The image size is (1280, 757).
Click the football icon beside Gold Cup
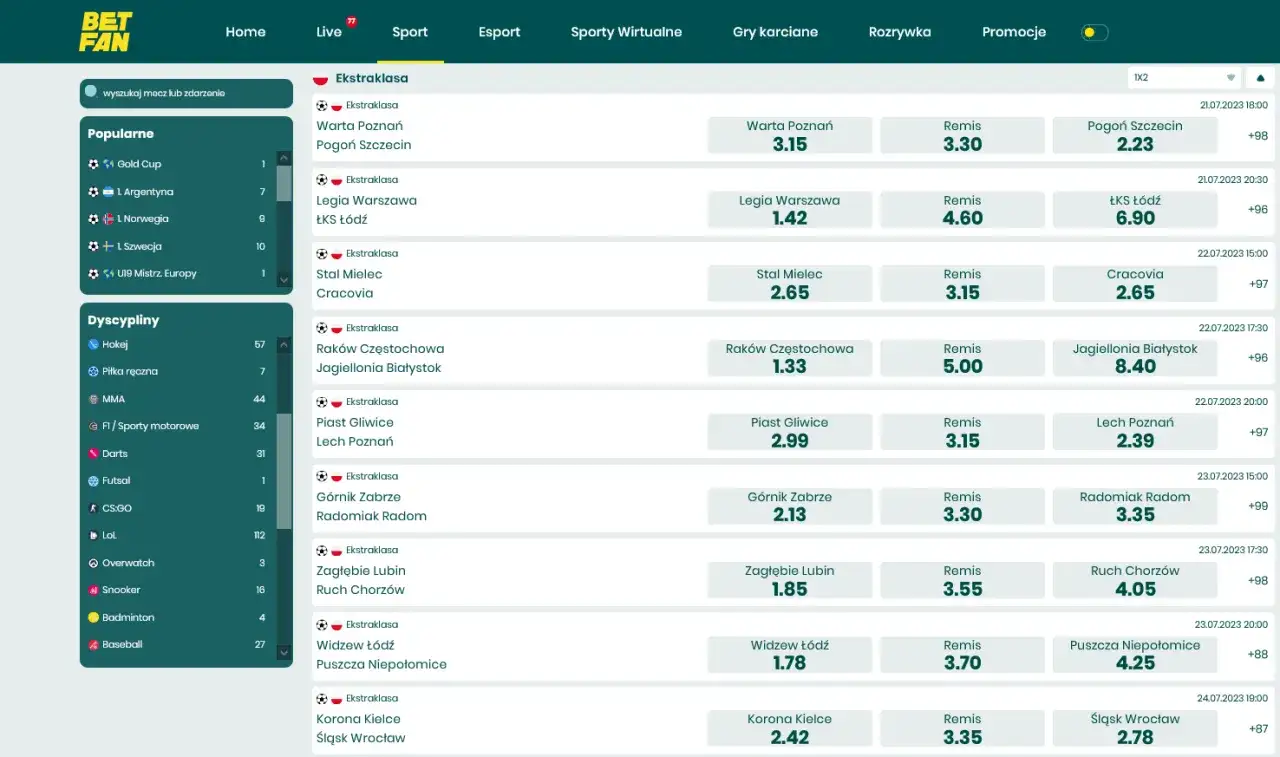(93, 164)
